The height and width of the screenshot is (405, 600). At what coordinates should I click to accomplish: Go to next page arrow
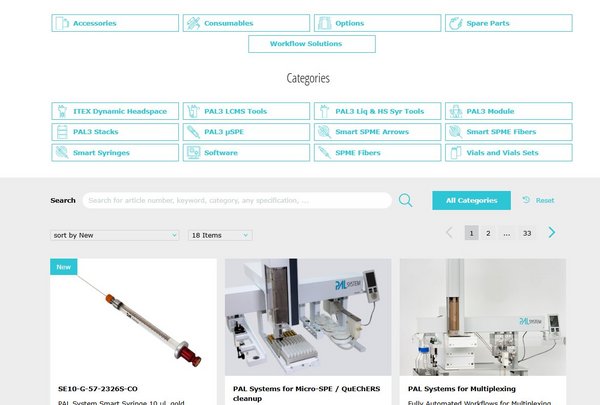point(551,232)
